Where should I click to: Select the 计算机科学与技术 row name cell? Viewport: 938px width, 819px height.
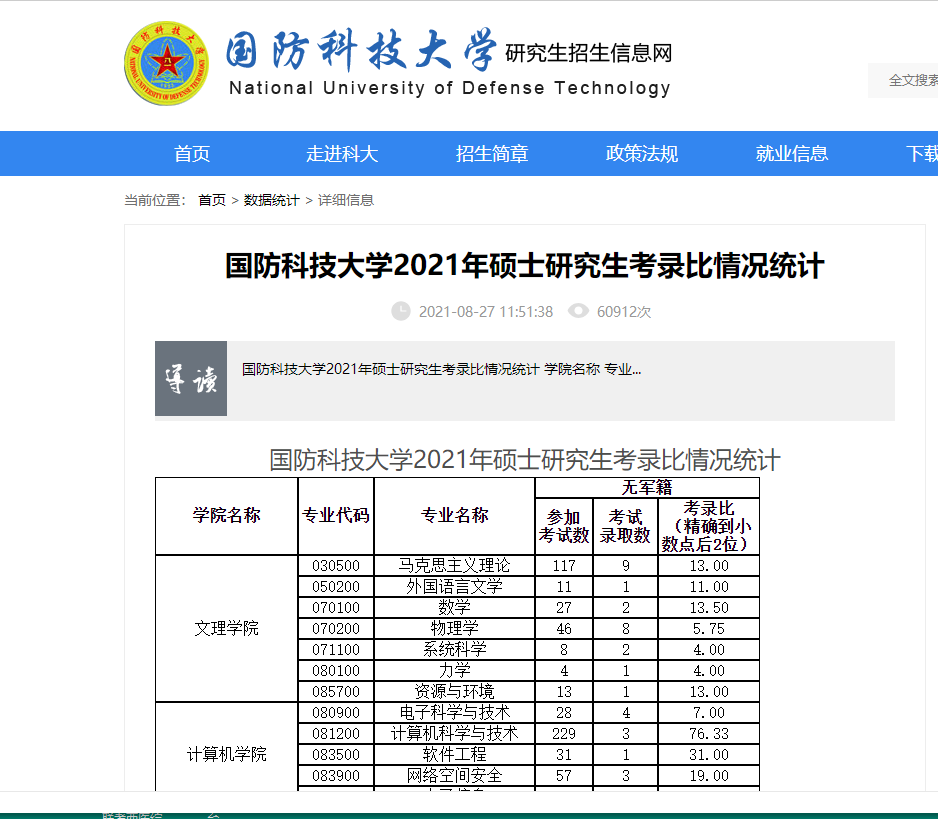pyautogui.click(x=454, y=733)
